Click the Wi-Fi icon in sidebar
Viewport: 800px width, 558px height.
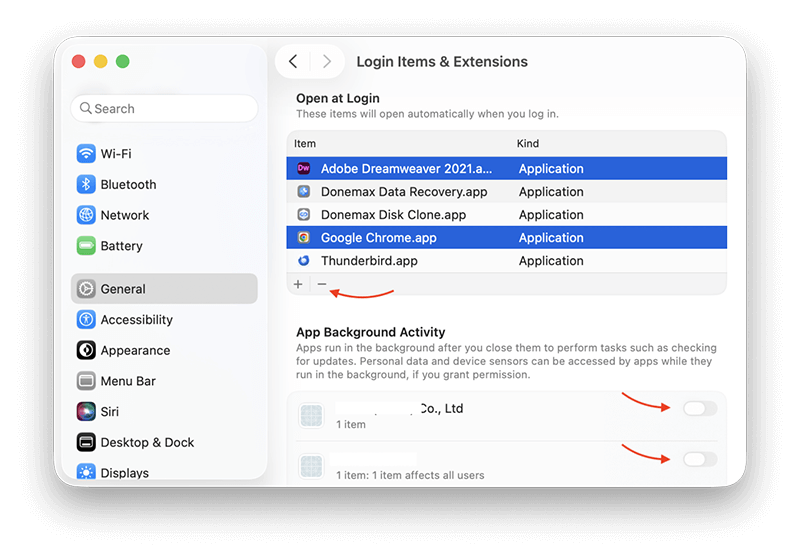(86, 154)
